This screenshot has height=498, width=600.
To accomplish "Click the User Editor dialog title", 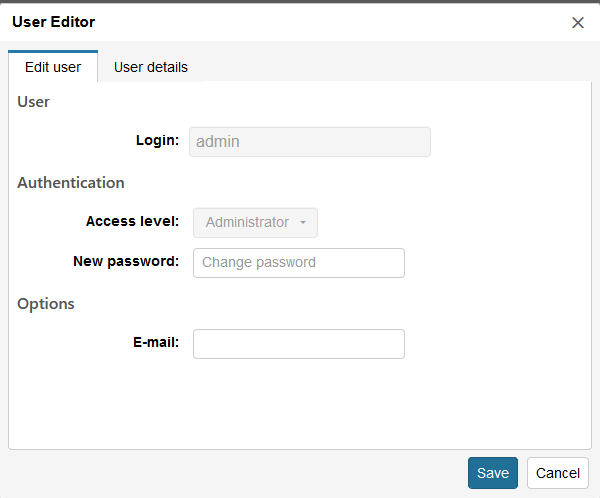I will click(x=54, y=22).
